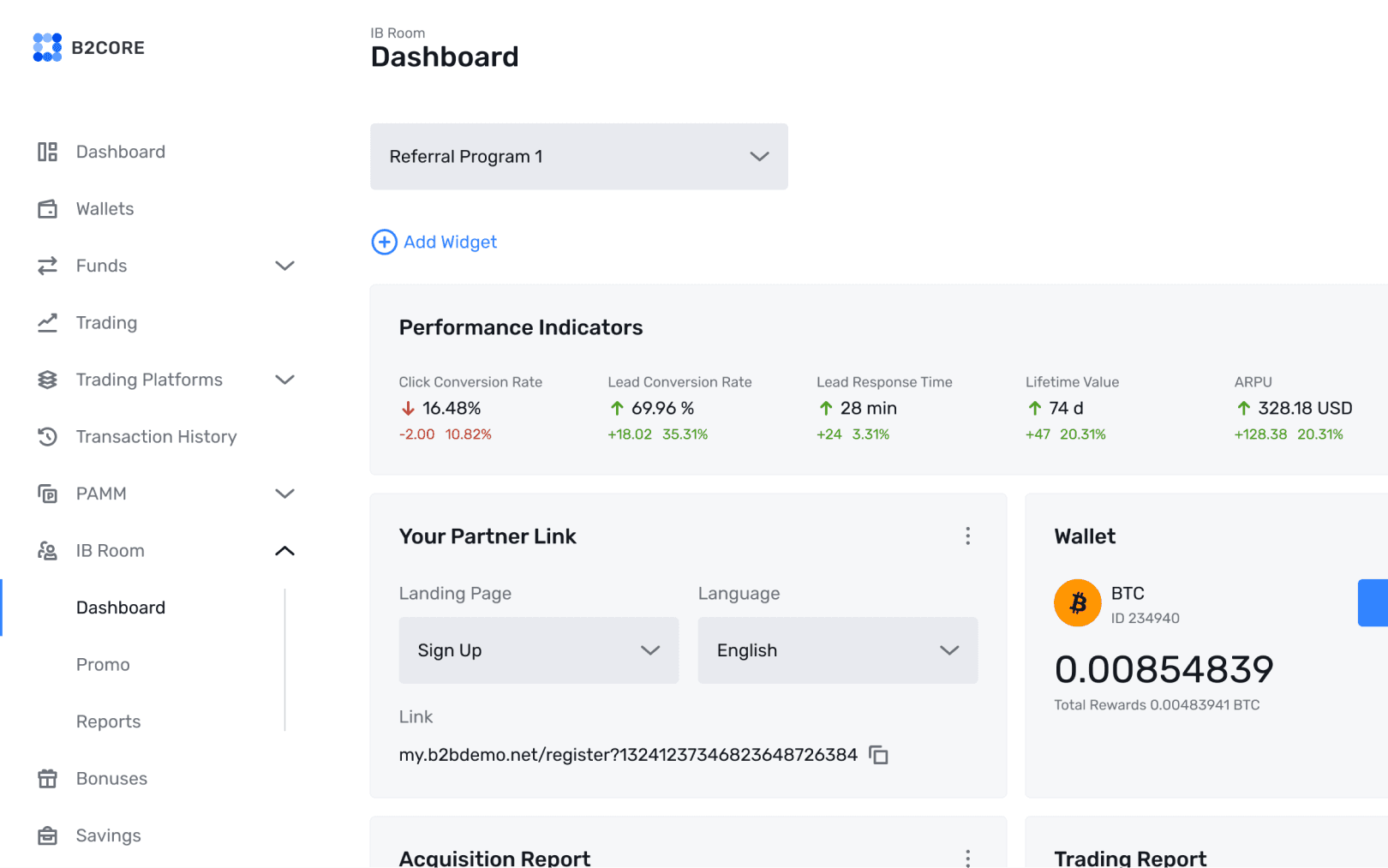This screenshot has width=1388, height=868.
Task: Click green up arrow by 28 min
Action: 826,409
